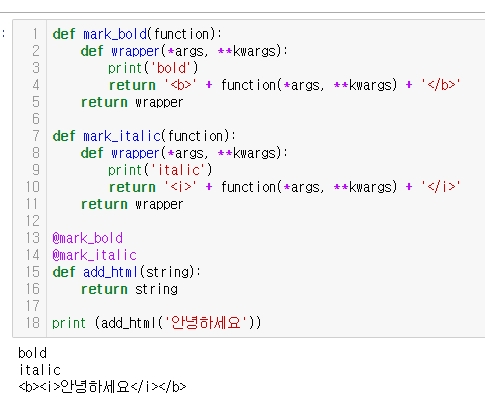Click the <b><i>안녕하세요</i></b> output line
The width and height of the screenshot is (485, 410).
[102, 387]
